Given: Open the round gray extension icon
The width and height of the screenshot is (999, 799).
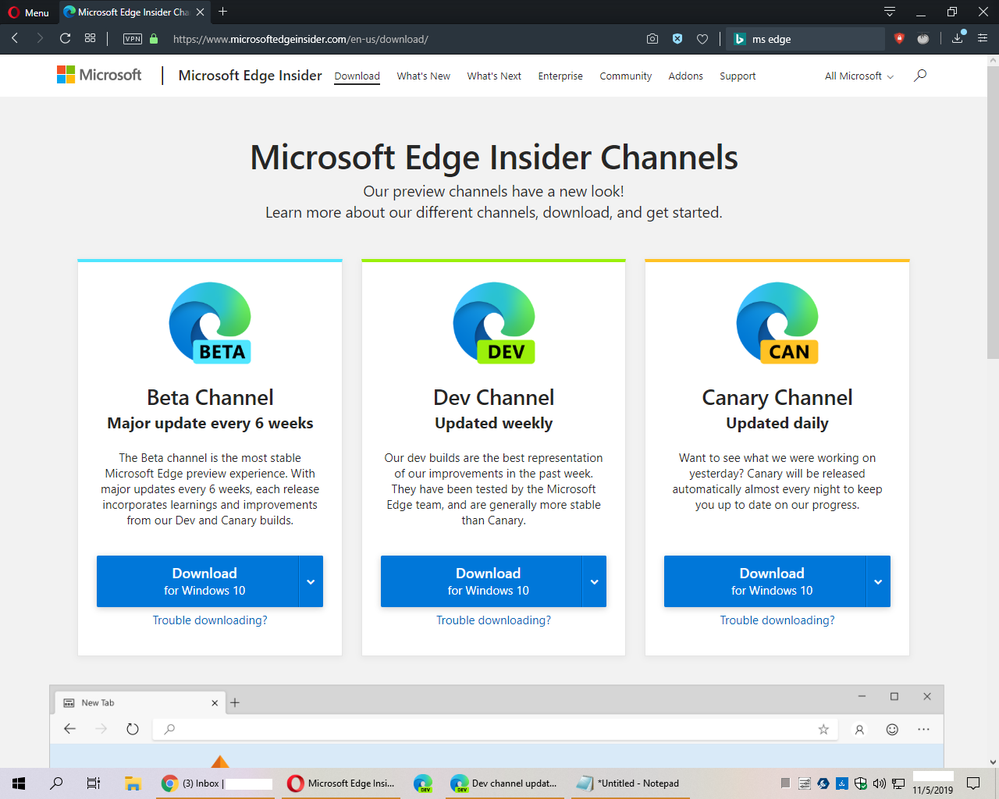Looking at the screenshot, I should 923,39.
